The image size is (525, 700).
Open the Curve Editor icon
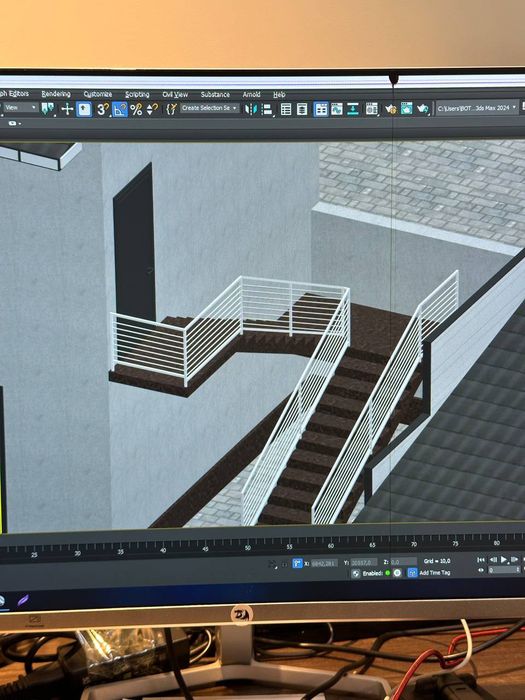(x=337, y=108)
